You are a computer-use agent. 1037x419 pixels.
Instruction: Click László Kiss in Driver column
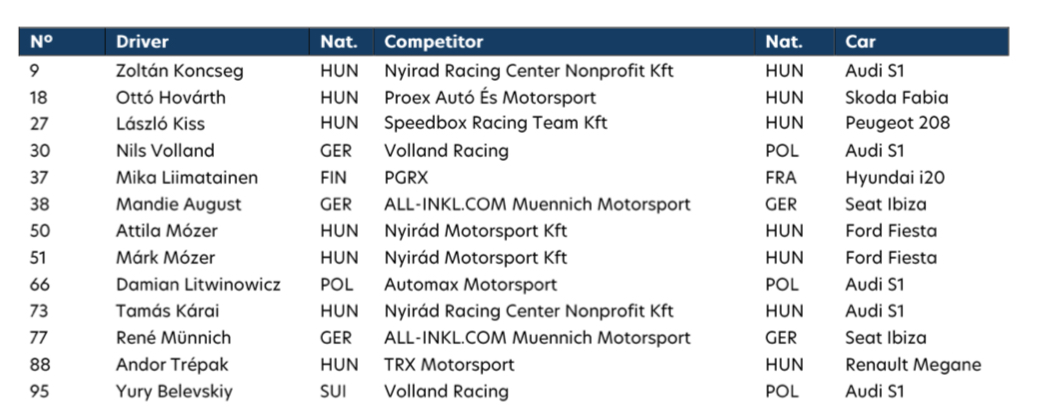tap(161, 124)
